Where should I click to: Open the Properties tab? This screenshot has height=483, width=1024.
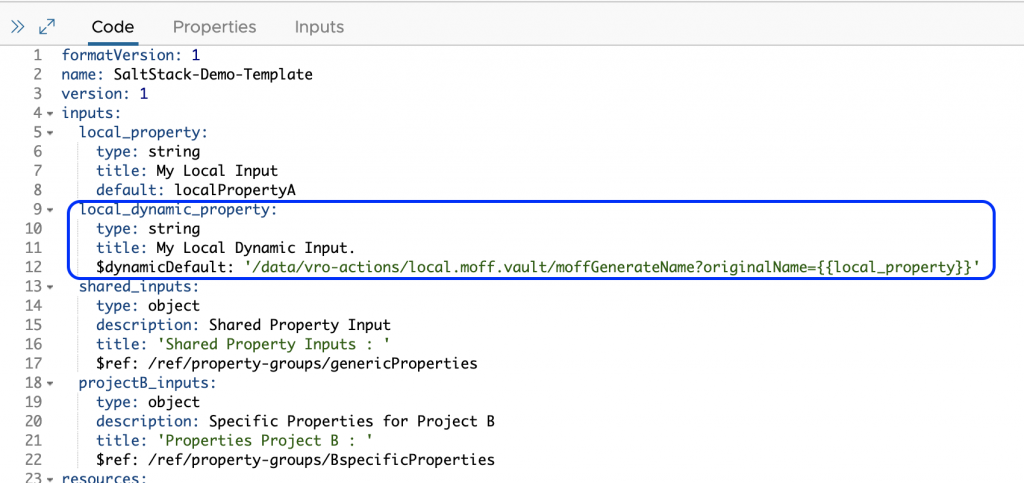[x=214, y=27]
